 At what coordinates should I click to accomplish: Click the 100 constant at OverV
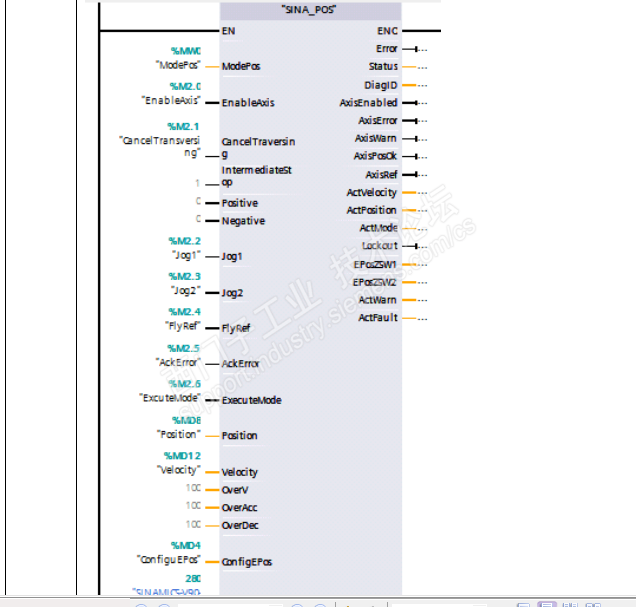(x=193, y=488)
